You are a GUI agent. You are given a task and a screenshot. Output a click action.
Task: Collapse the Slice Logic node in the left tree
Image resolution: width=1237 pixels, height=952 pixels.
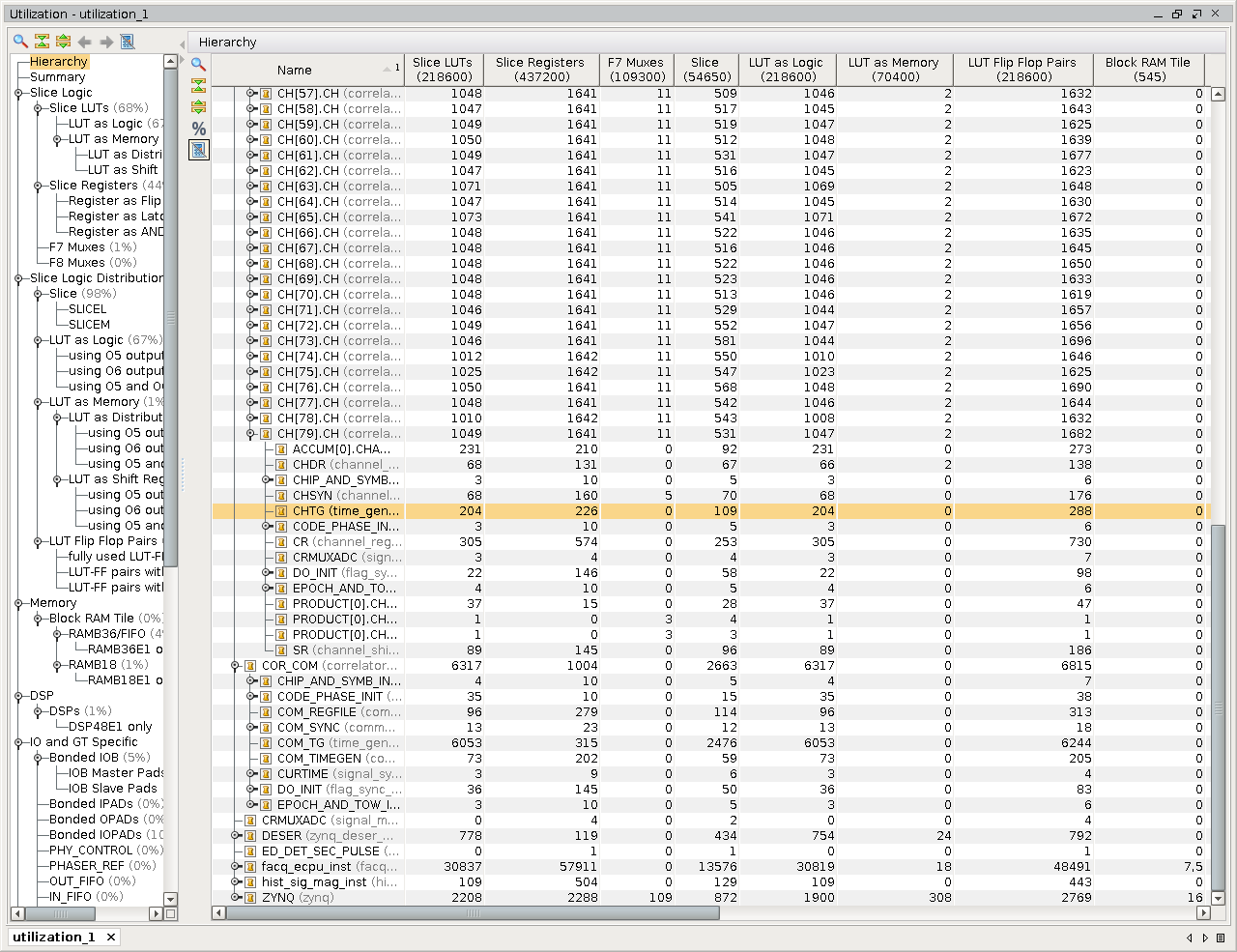pos(18,93)
